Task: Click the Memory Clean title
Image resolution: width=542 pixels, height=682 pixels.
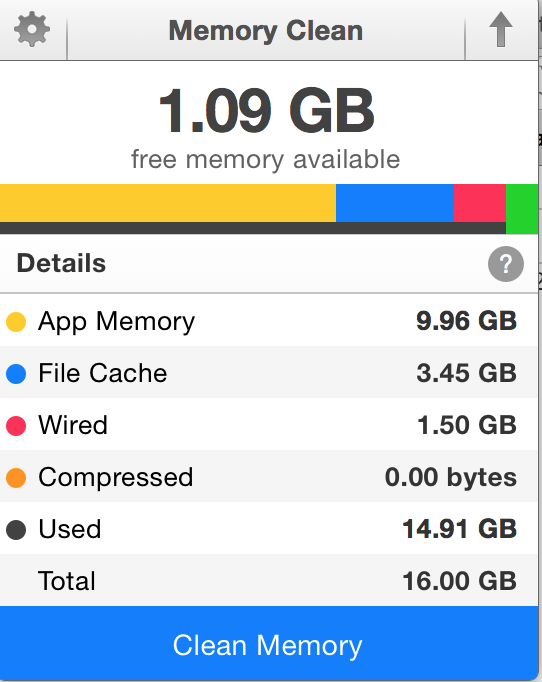Action: tap(266, 31)
